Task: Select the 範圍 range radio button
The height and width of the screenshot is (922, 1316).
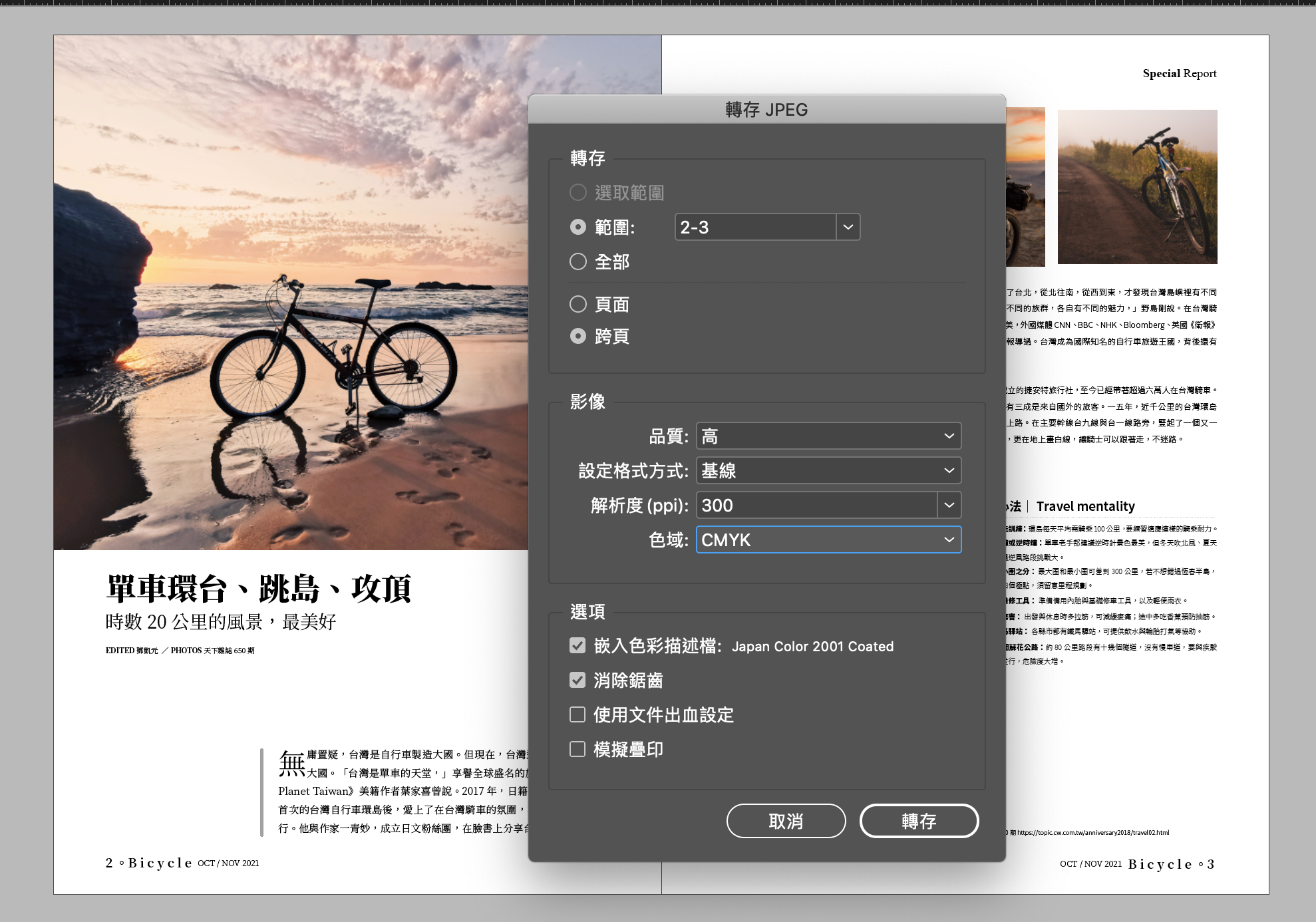Action: 578,228
